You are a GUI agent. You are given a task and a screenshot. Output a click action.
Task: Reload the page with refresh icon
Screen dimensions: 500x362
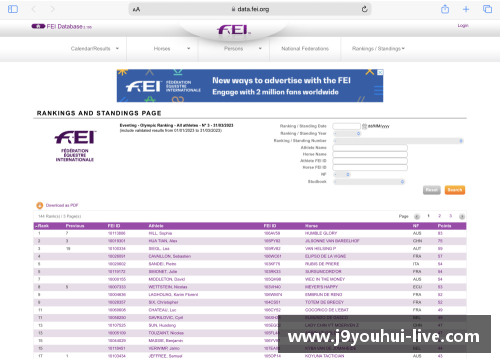pos(365,9)
